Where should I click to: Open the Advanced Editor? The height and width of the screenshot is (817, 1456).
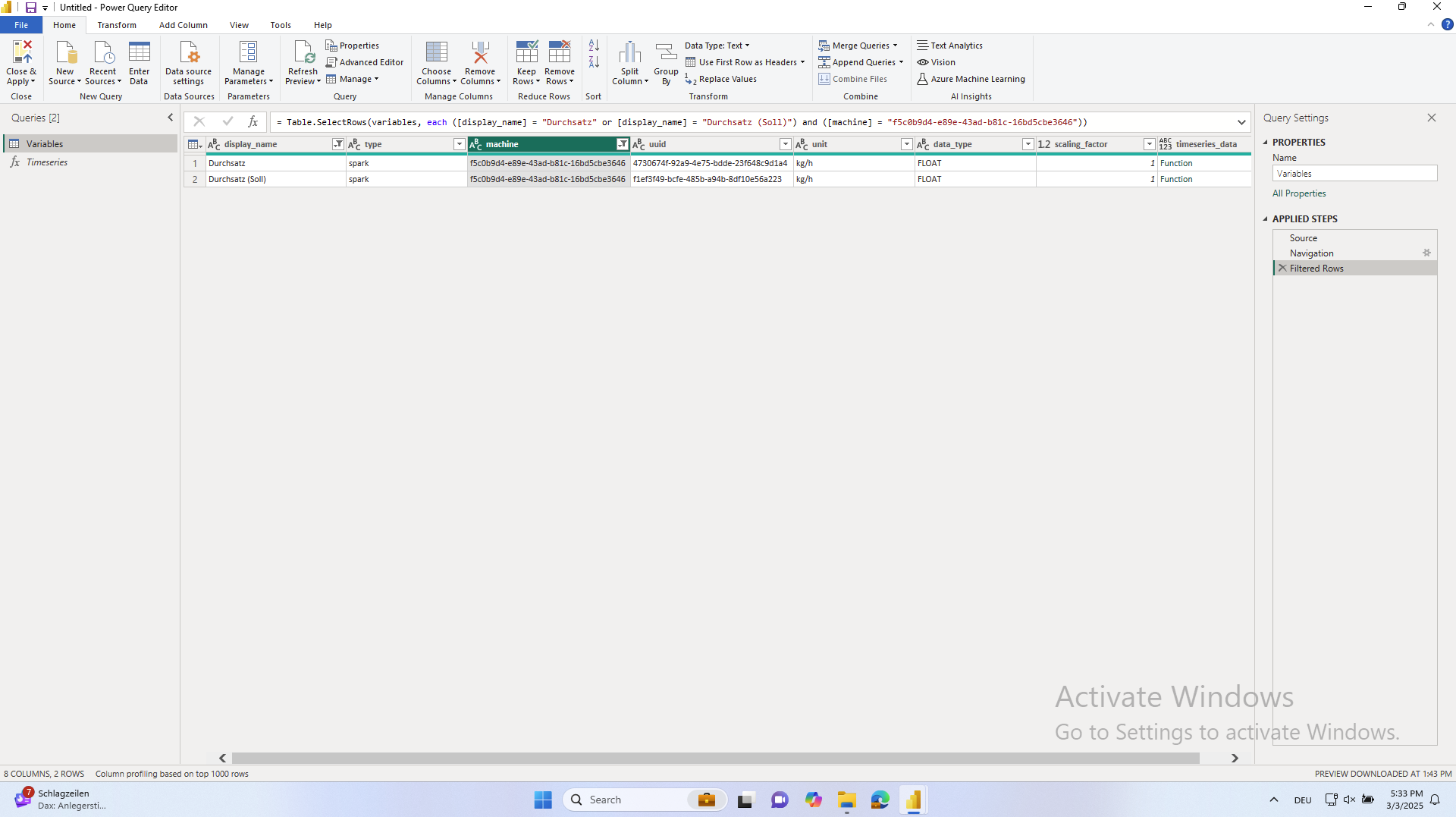[x=365, y=62]
